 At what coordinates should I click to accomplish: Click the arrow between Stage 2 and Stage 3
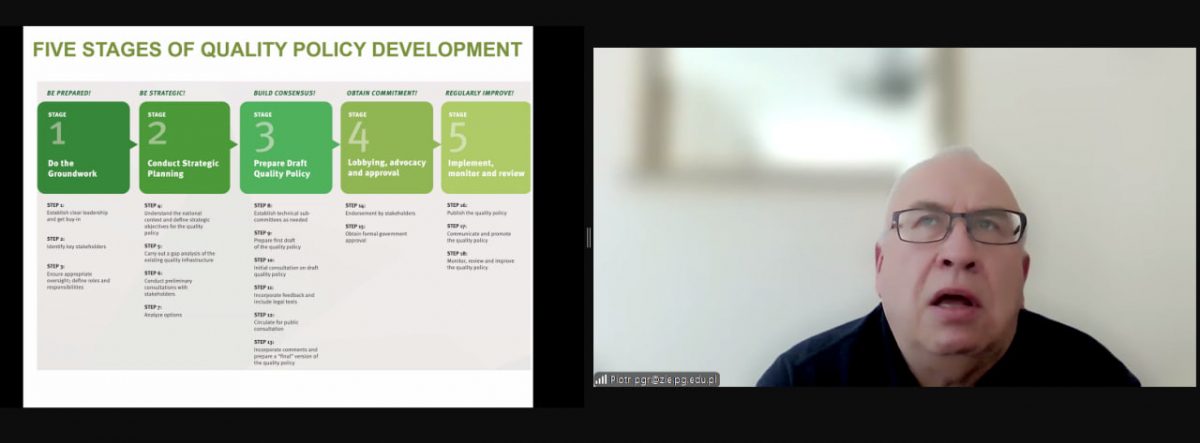[234, 146]
